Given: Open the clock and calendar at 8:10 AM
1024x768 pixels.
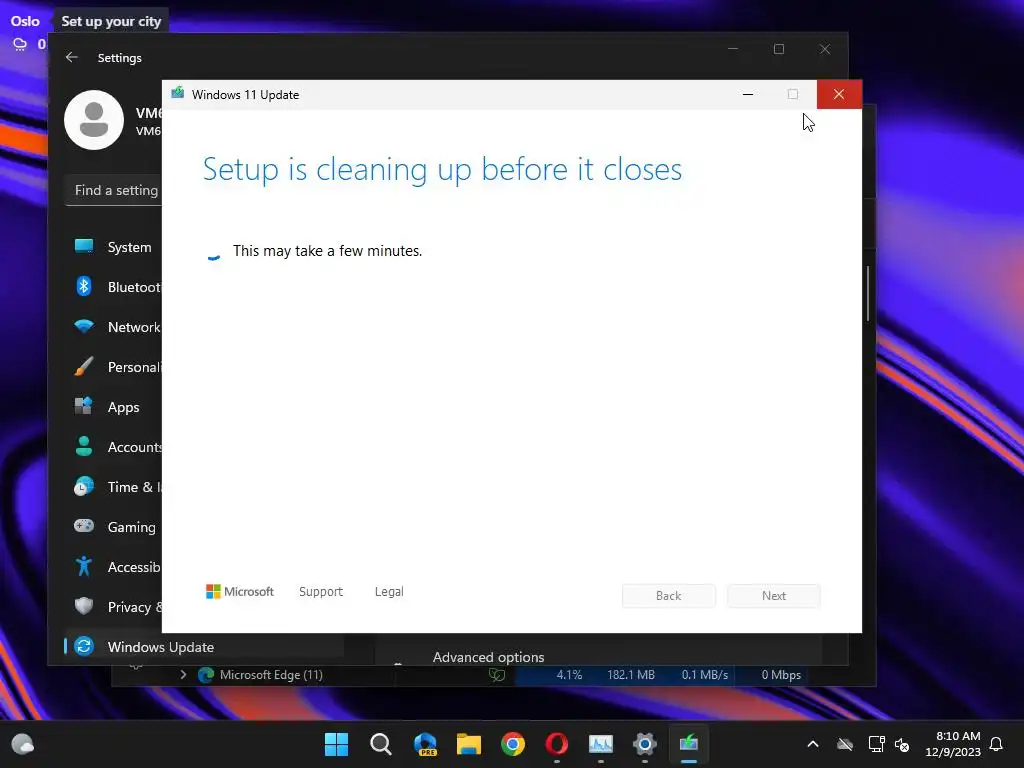Looking at the screenshot, I should (x=953, y=744).
